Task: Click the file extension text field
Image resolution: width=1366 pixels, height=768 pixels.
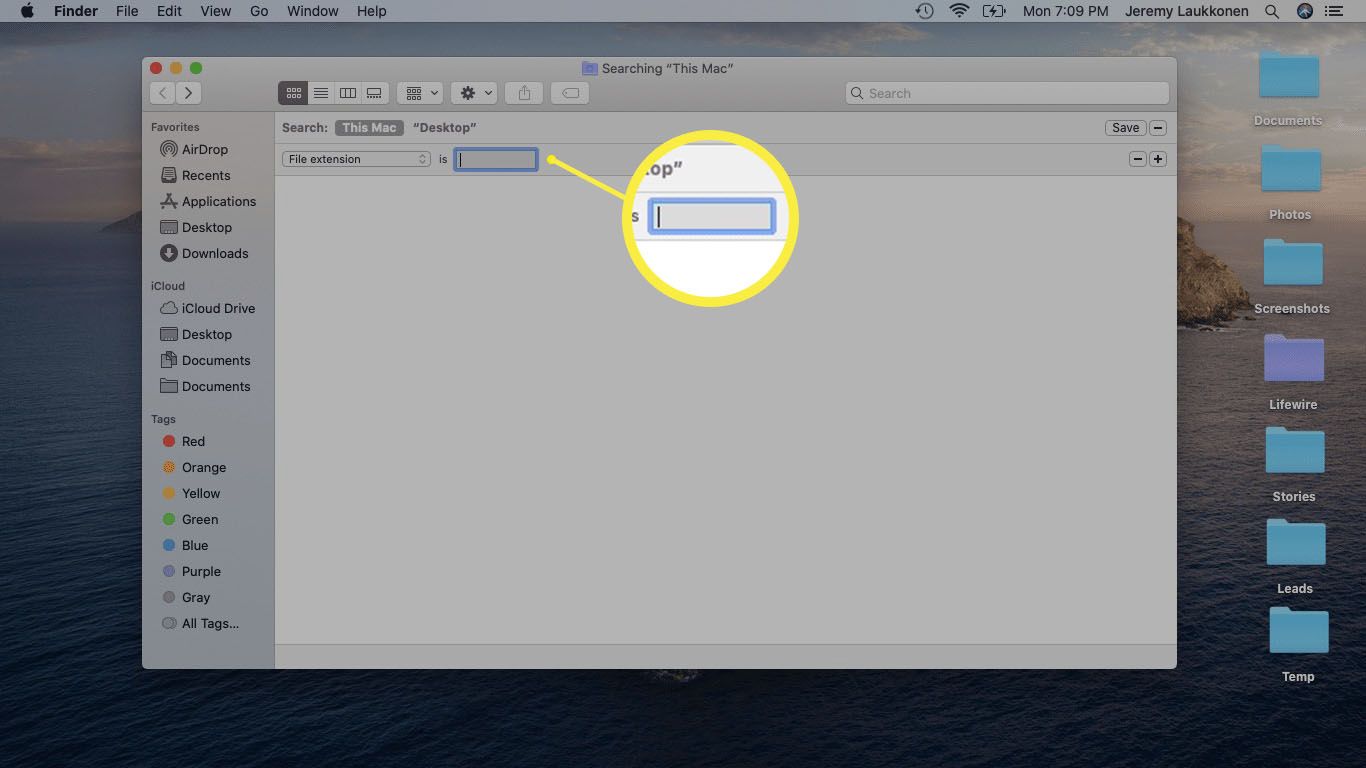Action: tap(496, 159)
